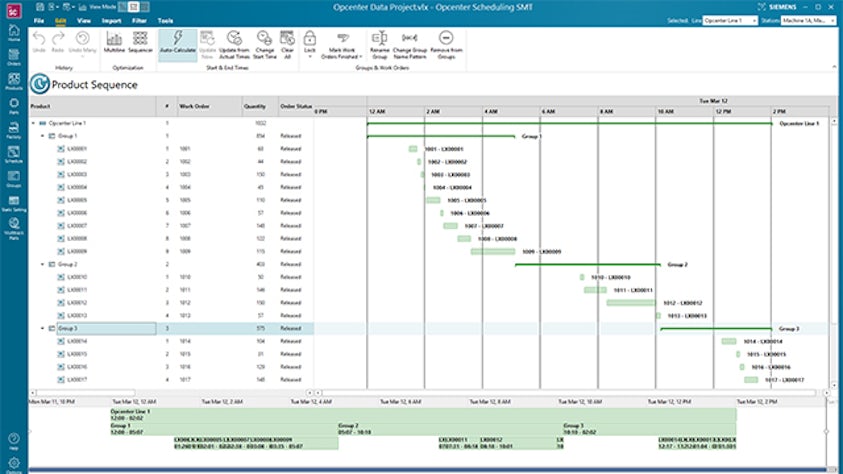Open the Static Setting sidebar section
The height and width of the screenshot is (474, 843).
point(14,203)
